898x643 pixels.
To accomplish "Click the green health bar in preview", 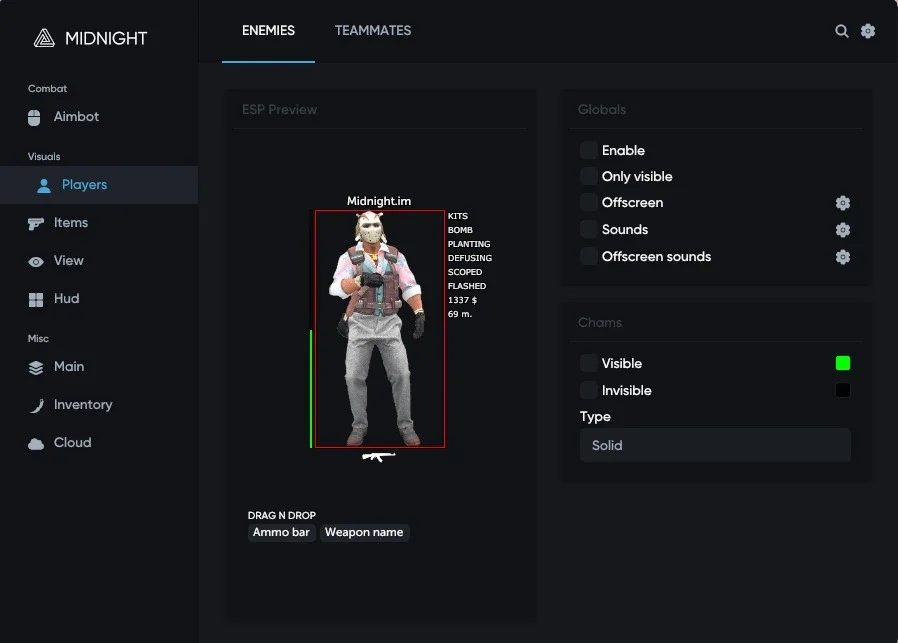I will (x=311, y=389).
